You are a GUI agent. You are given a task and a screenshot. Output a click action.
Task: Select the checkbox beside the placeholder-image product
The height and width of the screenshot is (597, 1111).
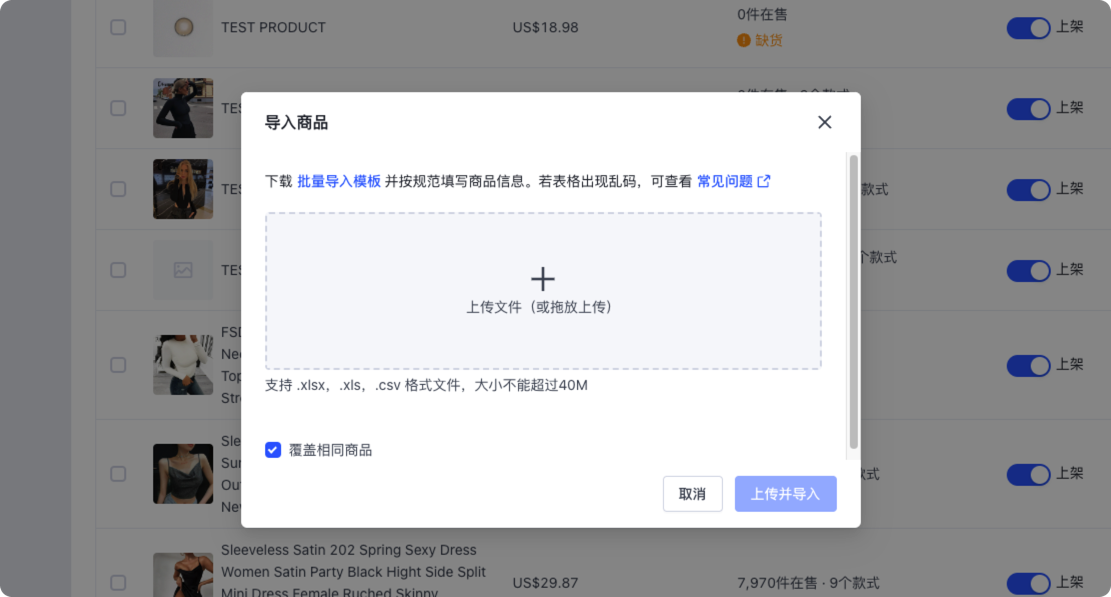pos(118,270)
